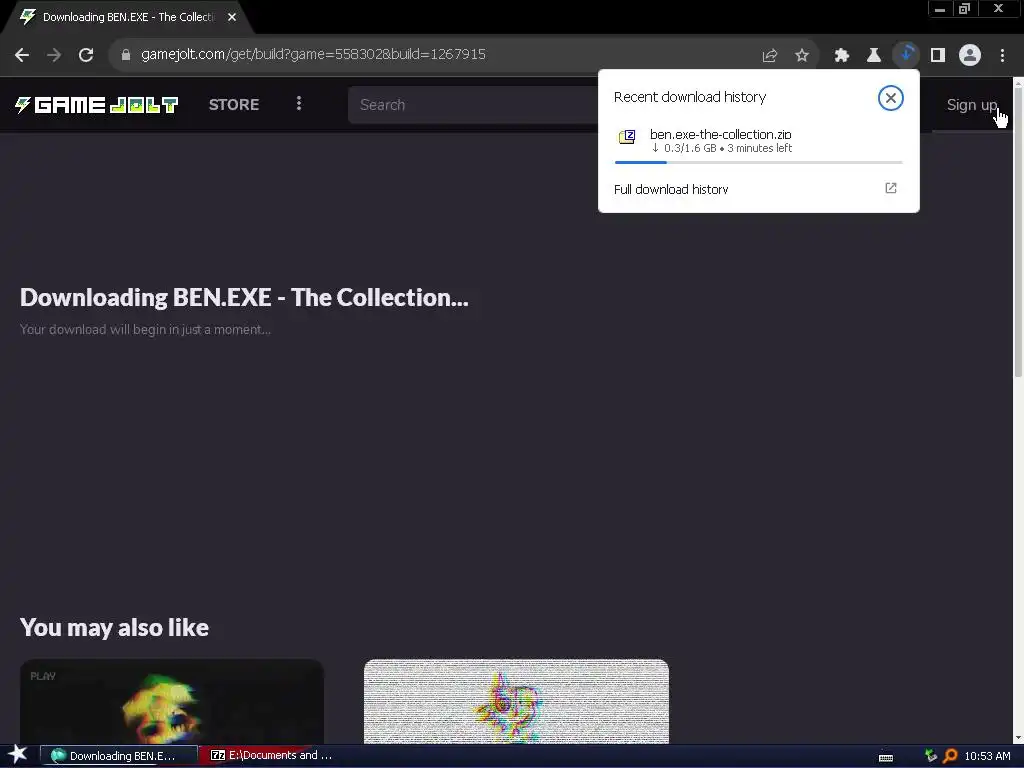Viewport: 1024px width, 768px height.
Task: Click the download progress bar
Action: pyautogui.click(x=758, y=162)
